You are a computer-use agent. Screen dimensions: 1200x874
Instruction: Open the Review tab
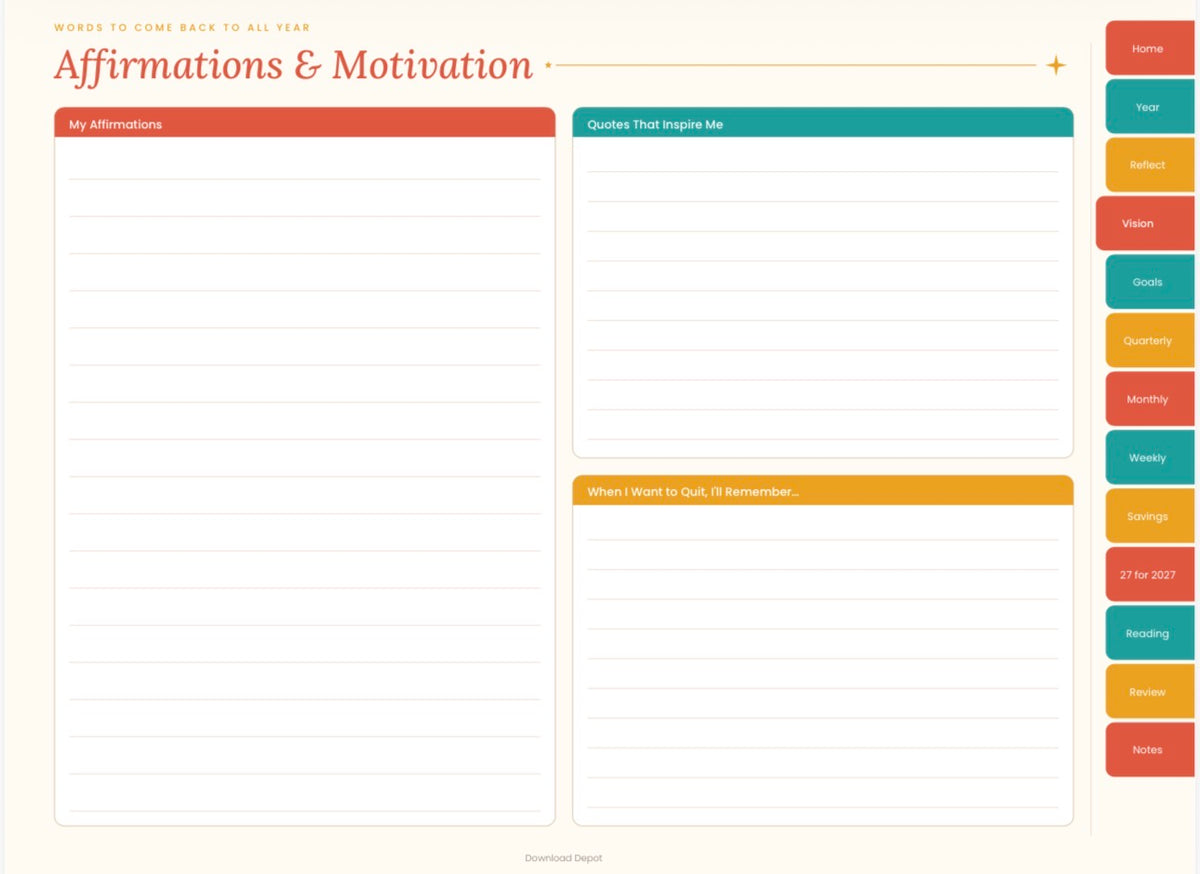[1149, 691]
